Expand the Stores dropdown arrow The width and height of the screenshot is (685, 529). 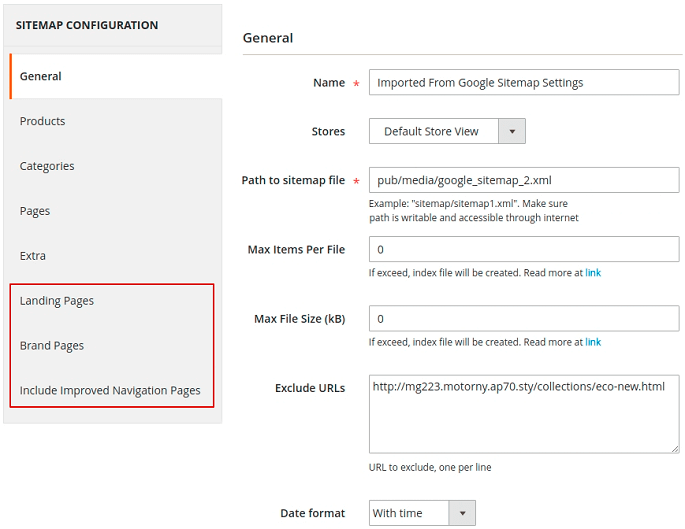pyautogui.click(x=511, y=131)
